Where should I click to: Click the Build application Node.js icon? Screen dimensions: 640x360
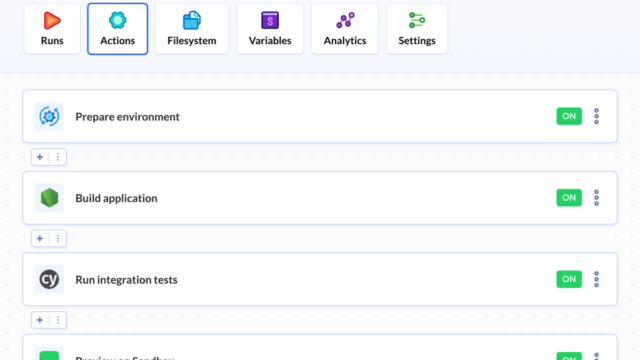click(49, 198)
